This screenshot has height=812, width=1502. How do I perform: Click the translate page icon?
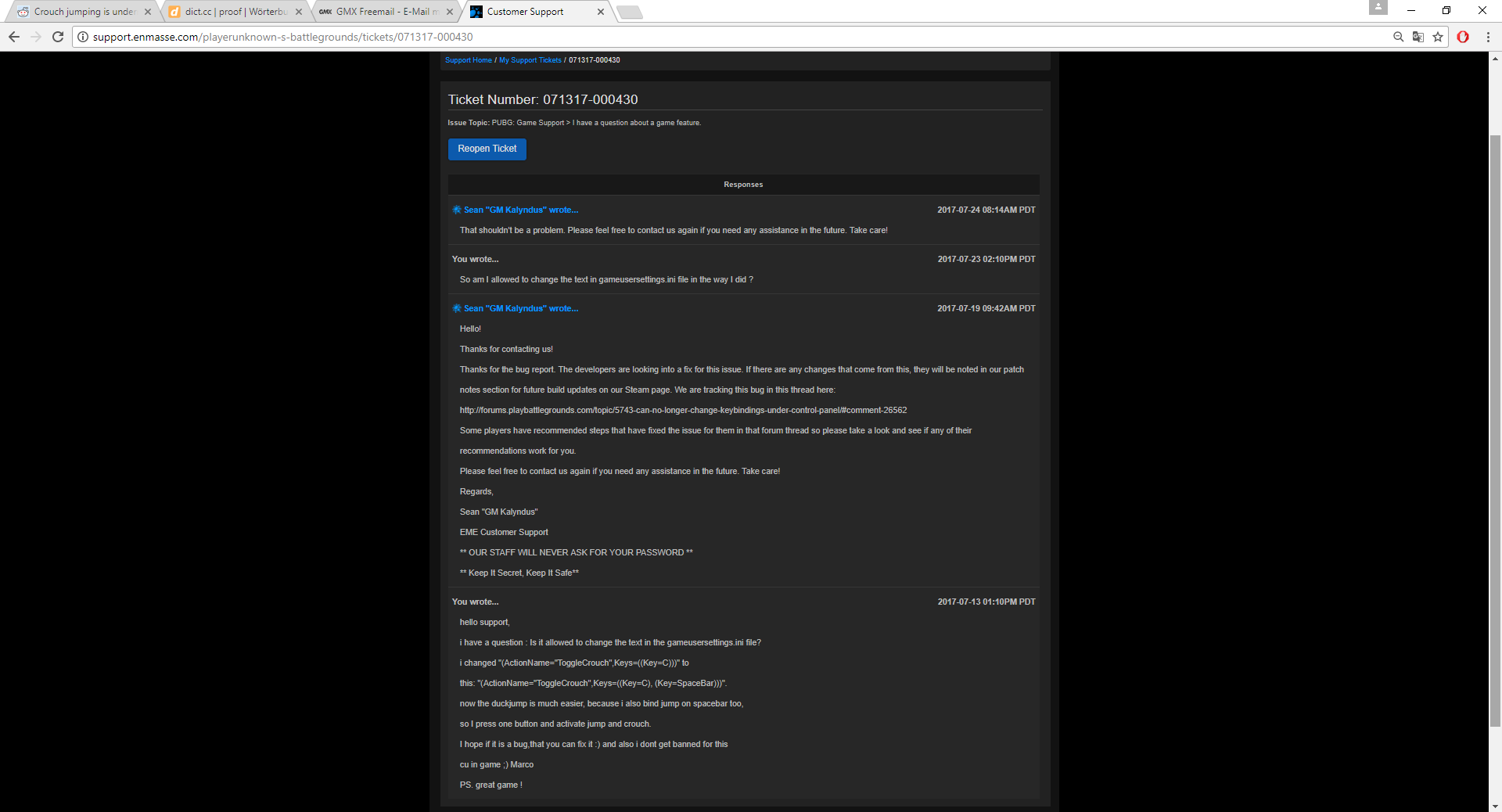[1418, 37]
